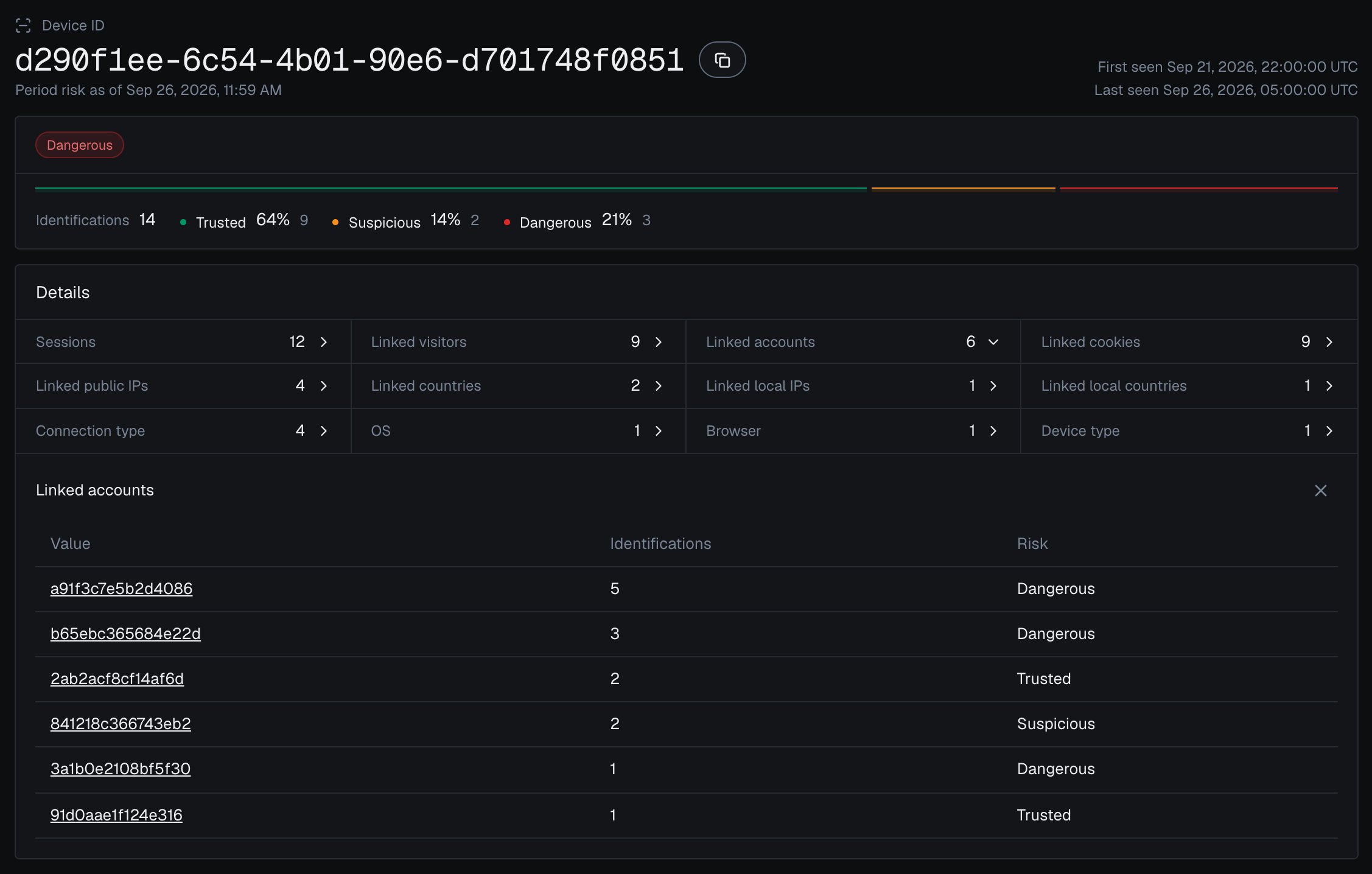The image size is (1372, 874).
Task: Expand the Linked local countries row
Action: (x=1189, y=386)
